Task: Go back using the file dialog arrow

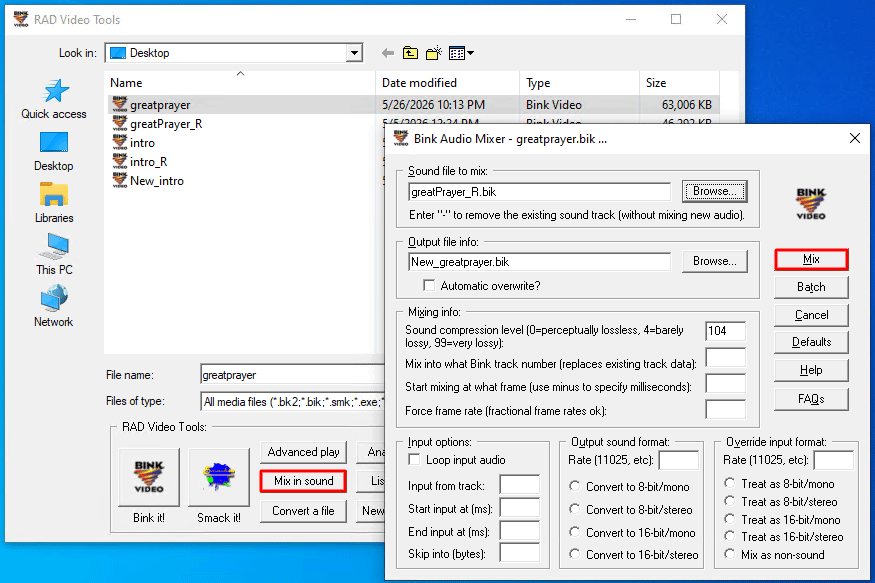Action: click(x=388, y=53)
